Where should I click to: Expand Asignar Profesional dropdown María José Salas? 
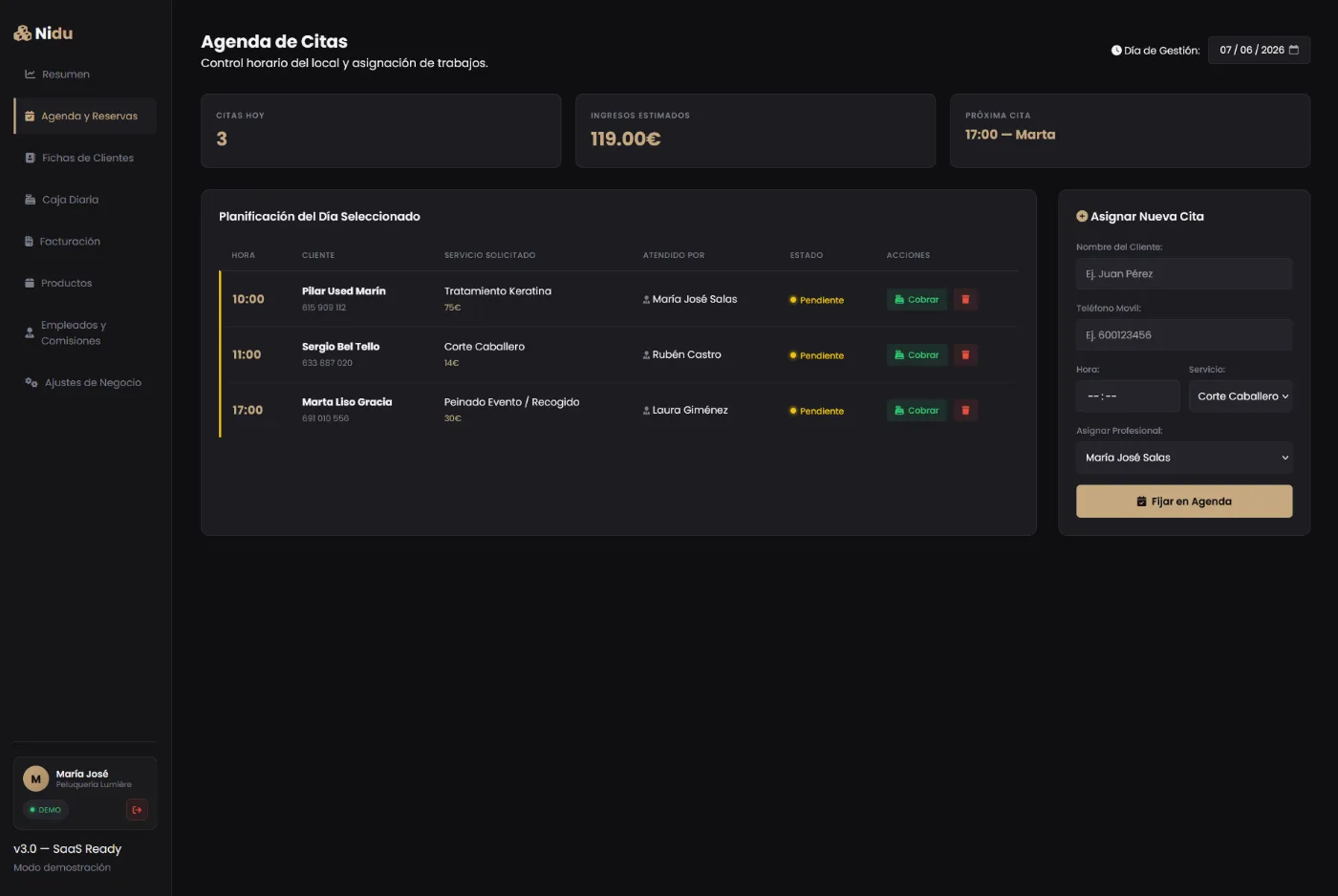click(1184, 458)
